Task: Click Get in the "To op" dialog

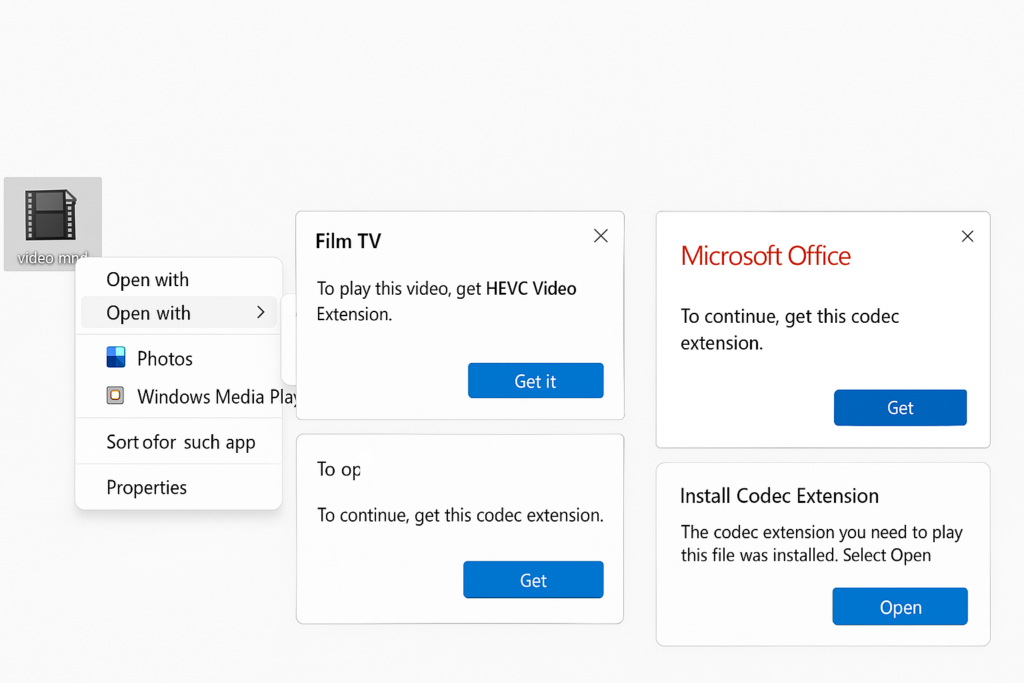Action: 533,580
